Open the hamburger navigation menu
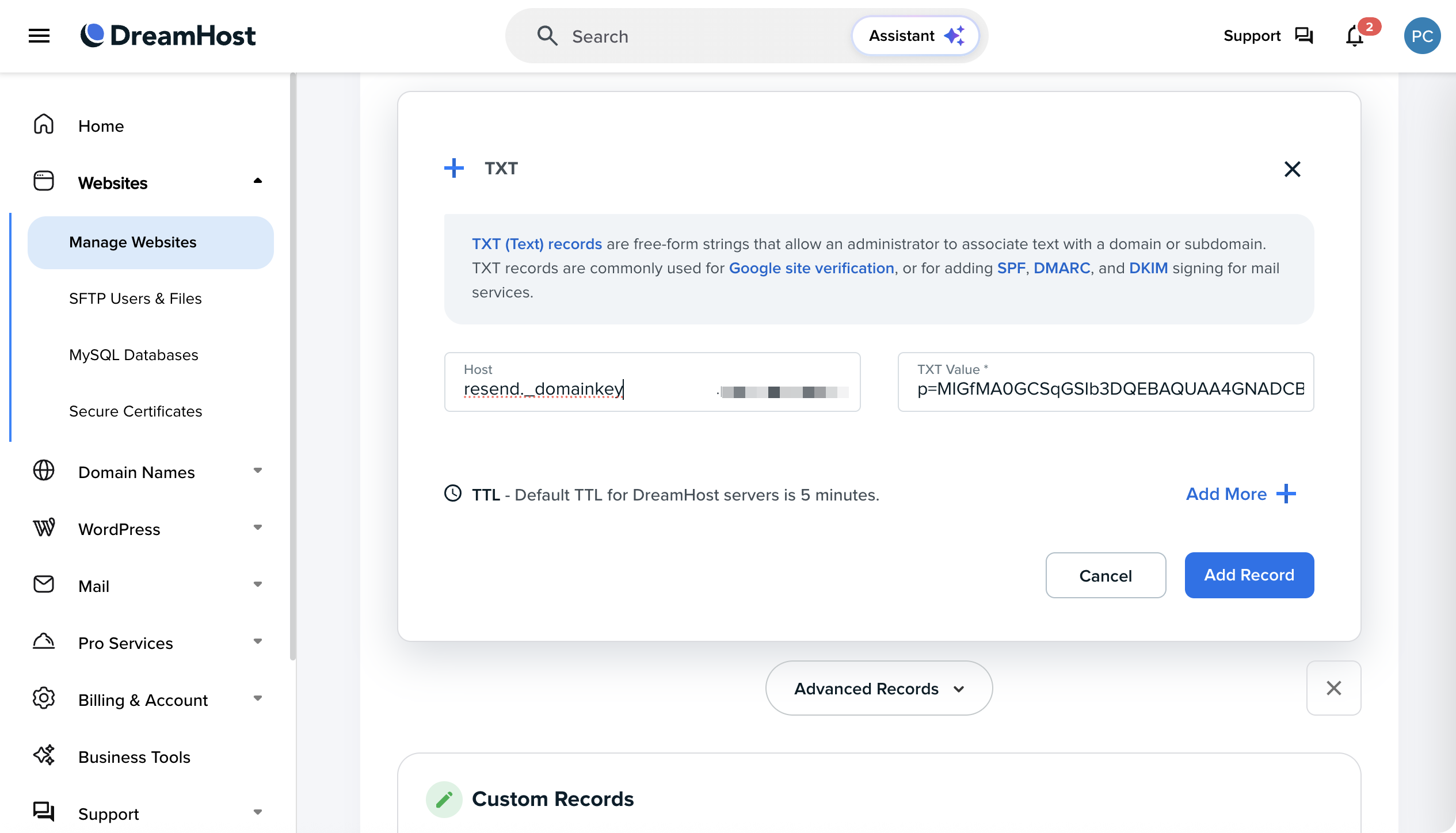This screenshot has width=1456, height=833. coord(38,36)
